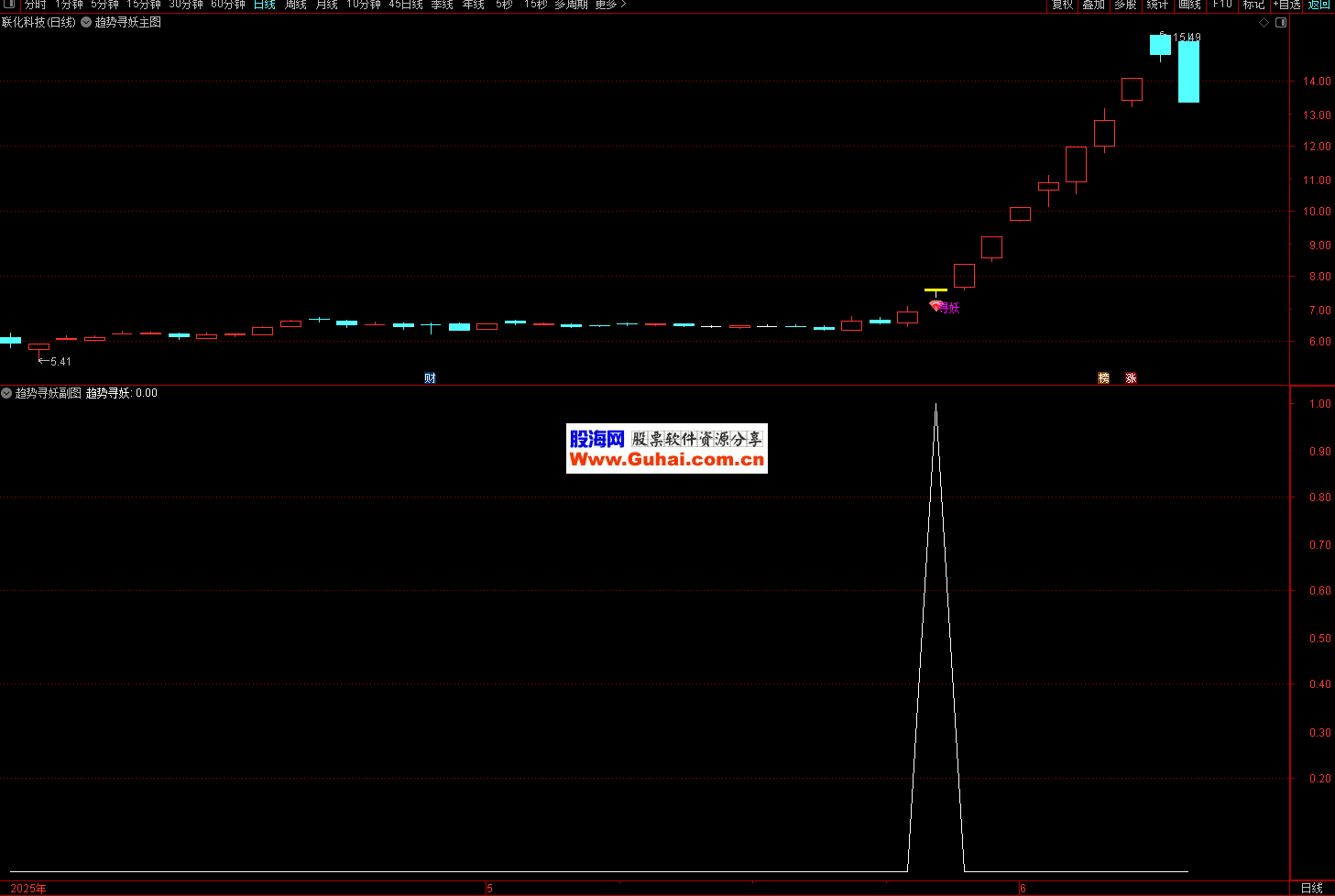Open the 45日线 period

[x=406, y=5]
